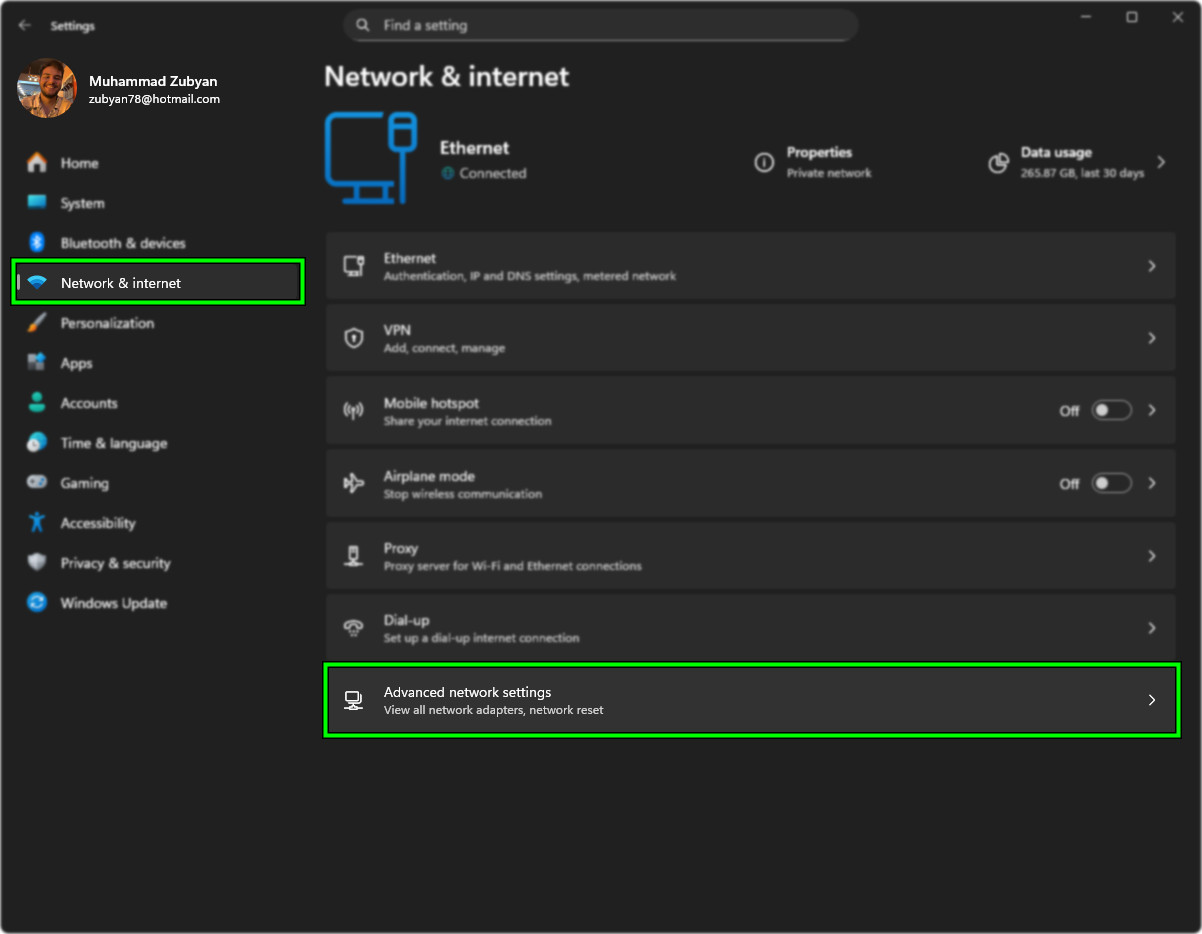1202x934 pixels.
Task: Click the Proxy row chevron arrow
Action: (1152, 556)
